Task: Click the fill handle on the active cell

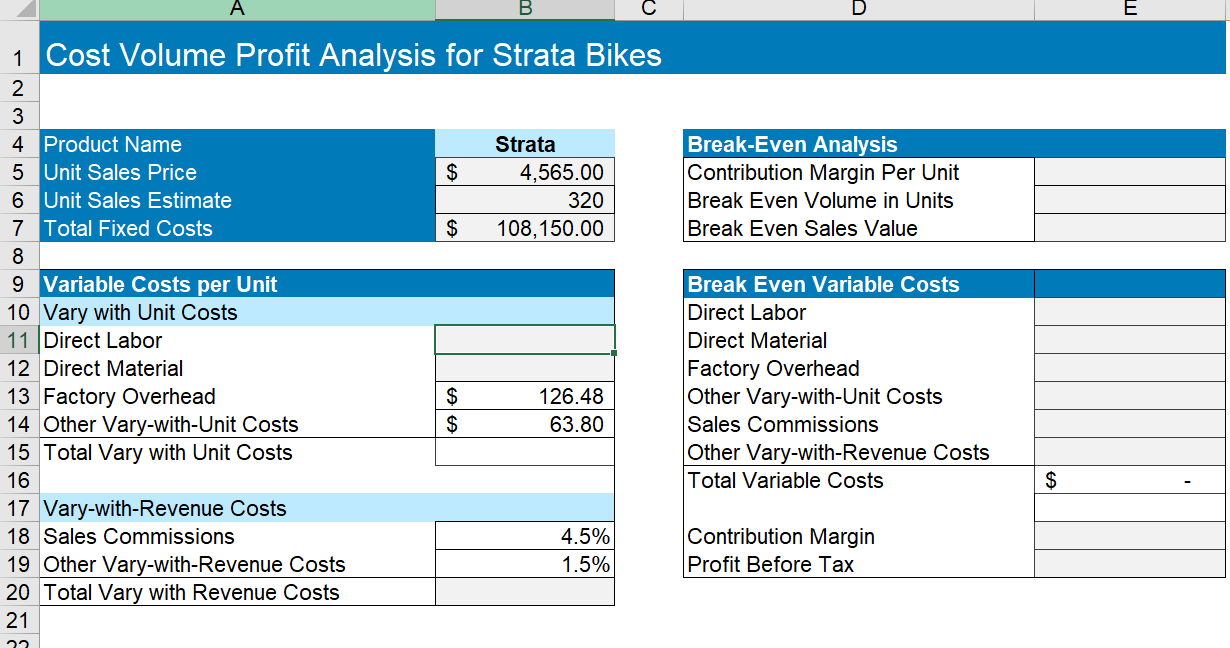Action: 614,354
